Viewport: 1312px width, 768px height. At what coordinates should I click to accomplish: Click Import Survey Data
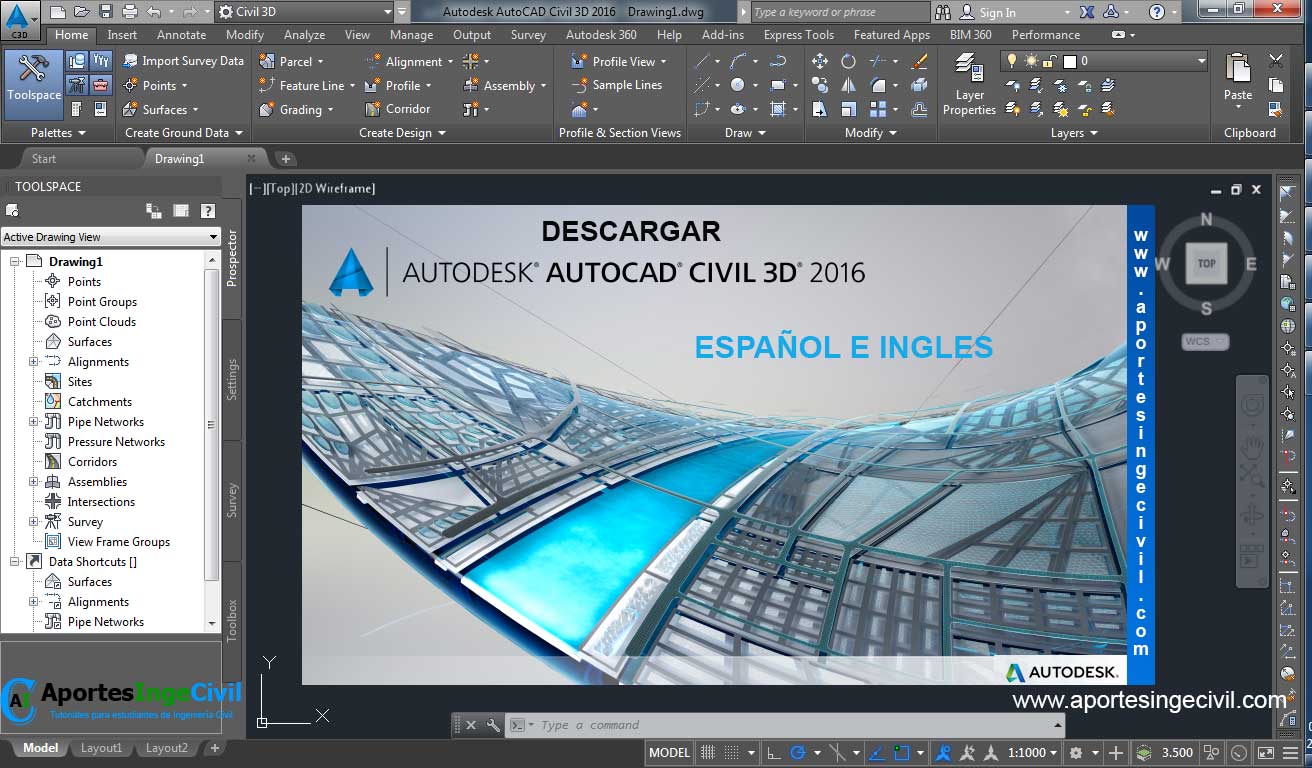183,61
